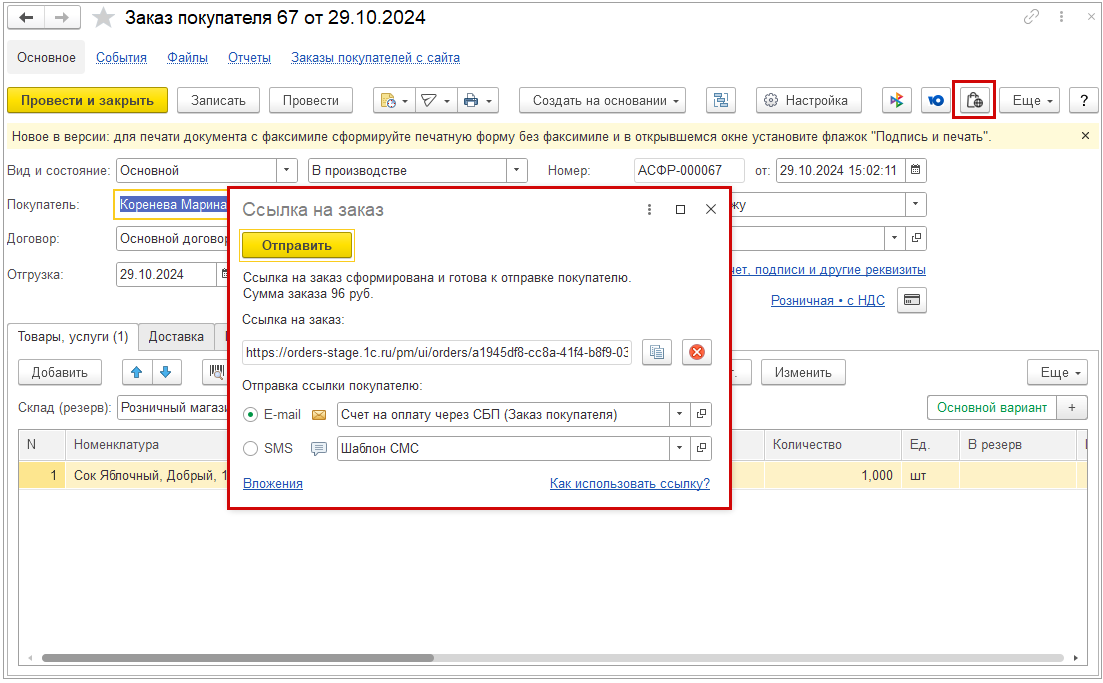This screenshot has height=683, width=1103.
Task: Delete the order link with red X icon
Action: (x=697, y=352)
